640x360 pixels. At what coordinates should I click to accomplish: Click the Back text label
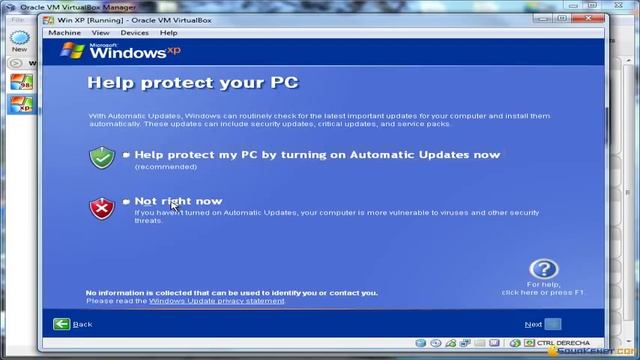(x=82, y=324)
